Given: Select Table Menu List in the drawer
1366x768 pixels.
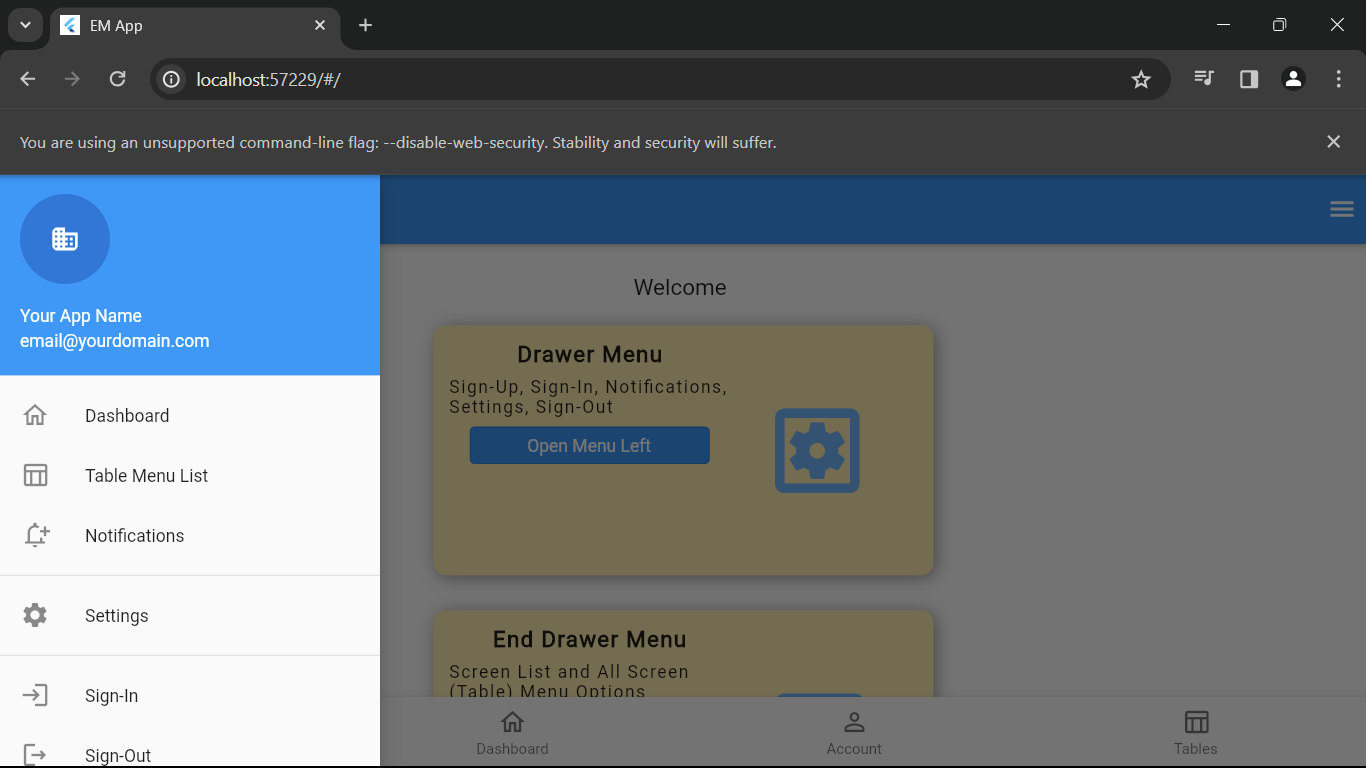Looking at the screenshot, I should pos(190,475).
